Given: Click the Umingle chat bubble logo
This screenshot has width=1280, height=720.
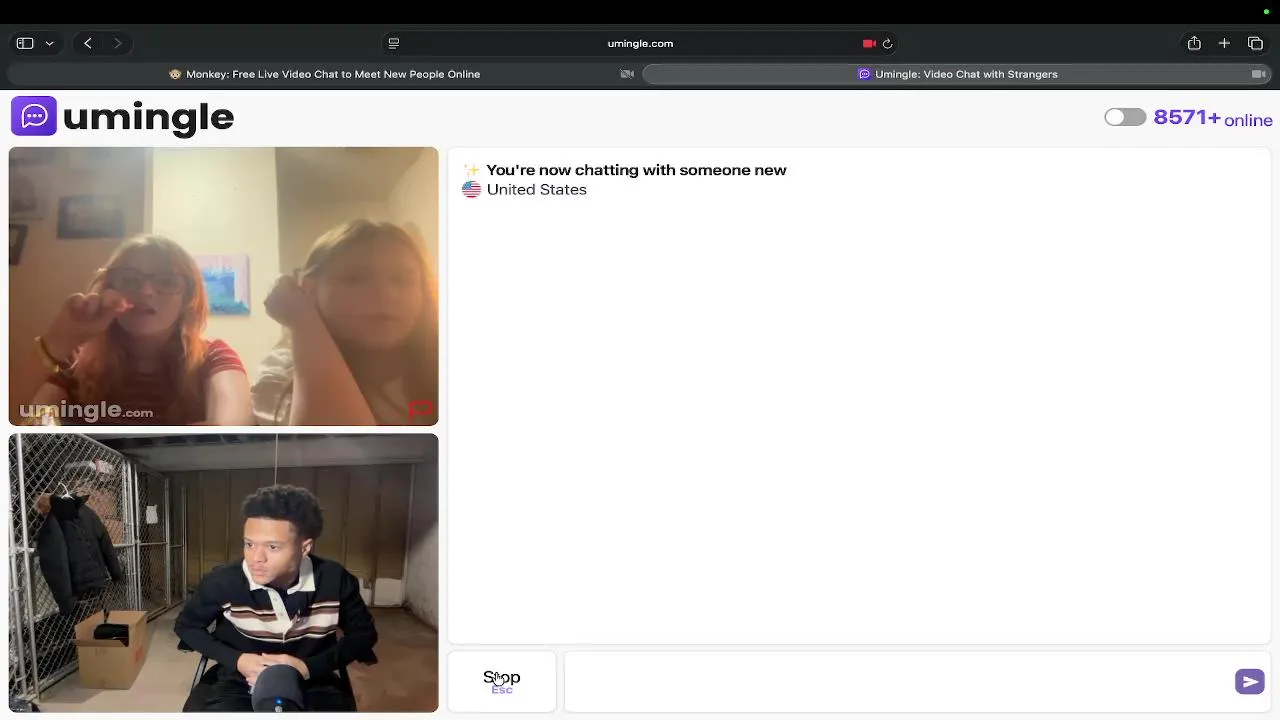Looking at the screenshot, I should [x=34, y=116].
